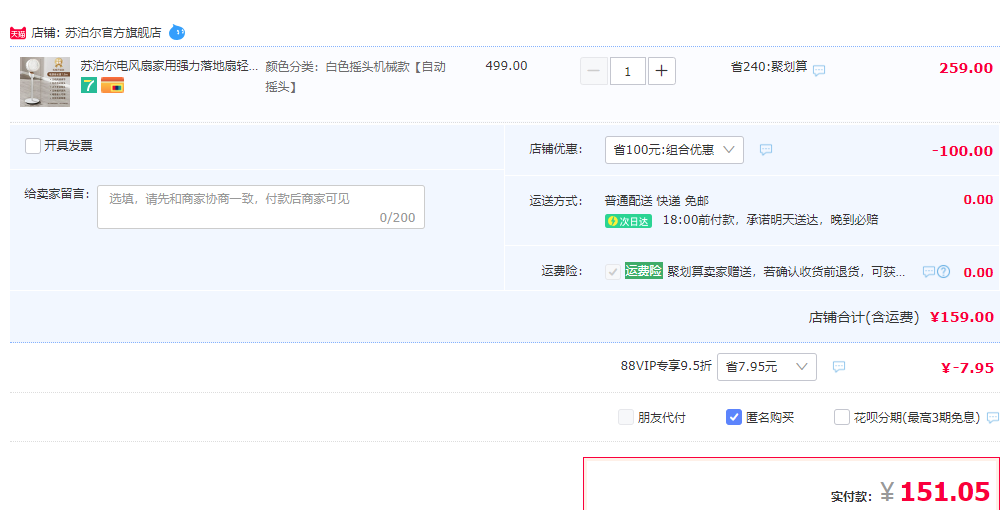
Task: Click the 18:00前付款 delivery promise text
Action: 770,220
